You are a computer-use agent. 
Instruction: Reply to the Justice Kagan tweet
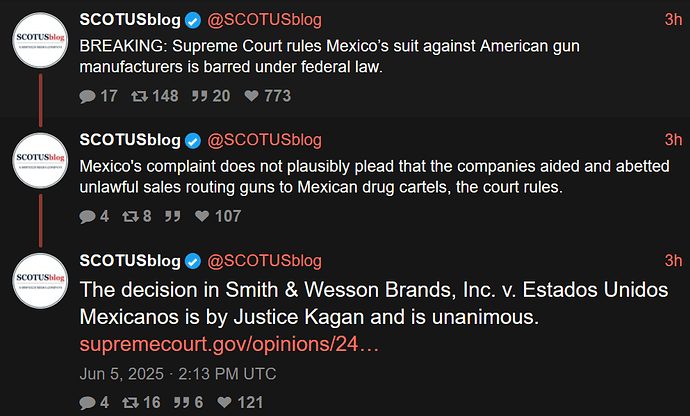pyautogui.click(x=88, y=402)
